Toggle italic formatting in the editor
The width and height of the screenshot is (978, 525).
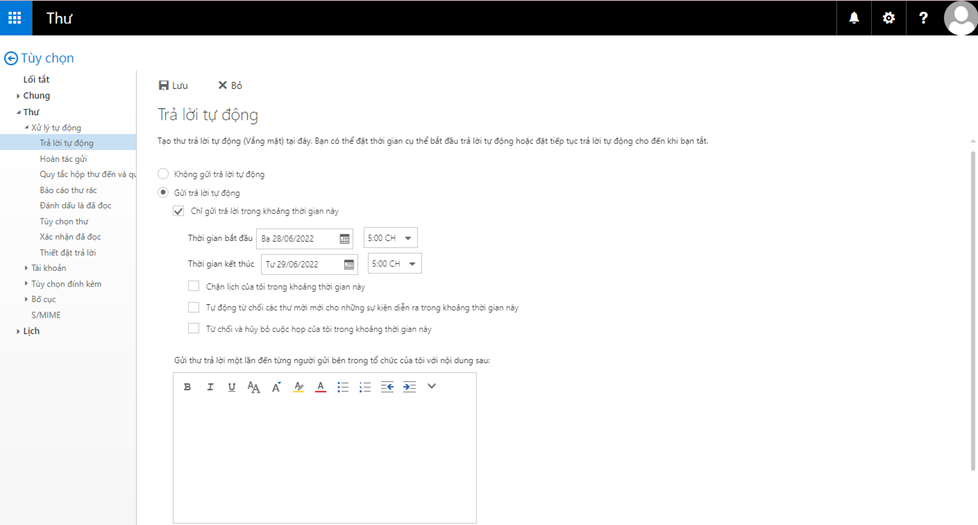click(x=210, y=387)
